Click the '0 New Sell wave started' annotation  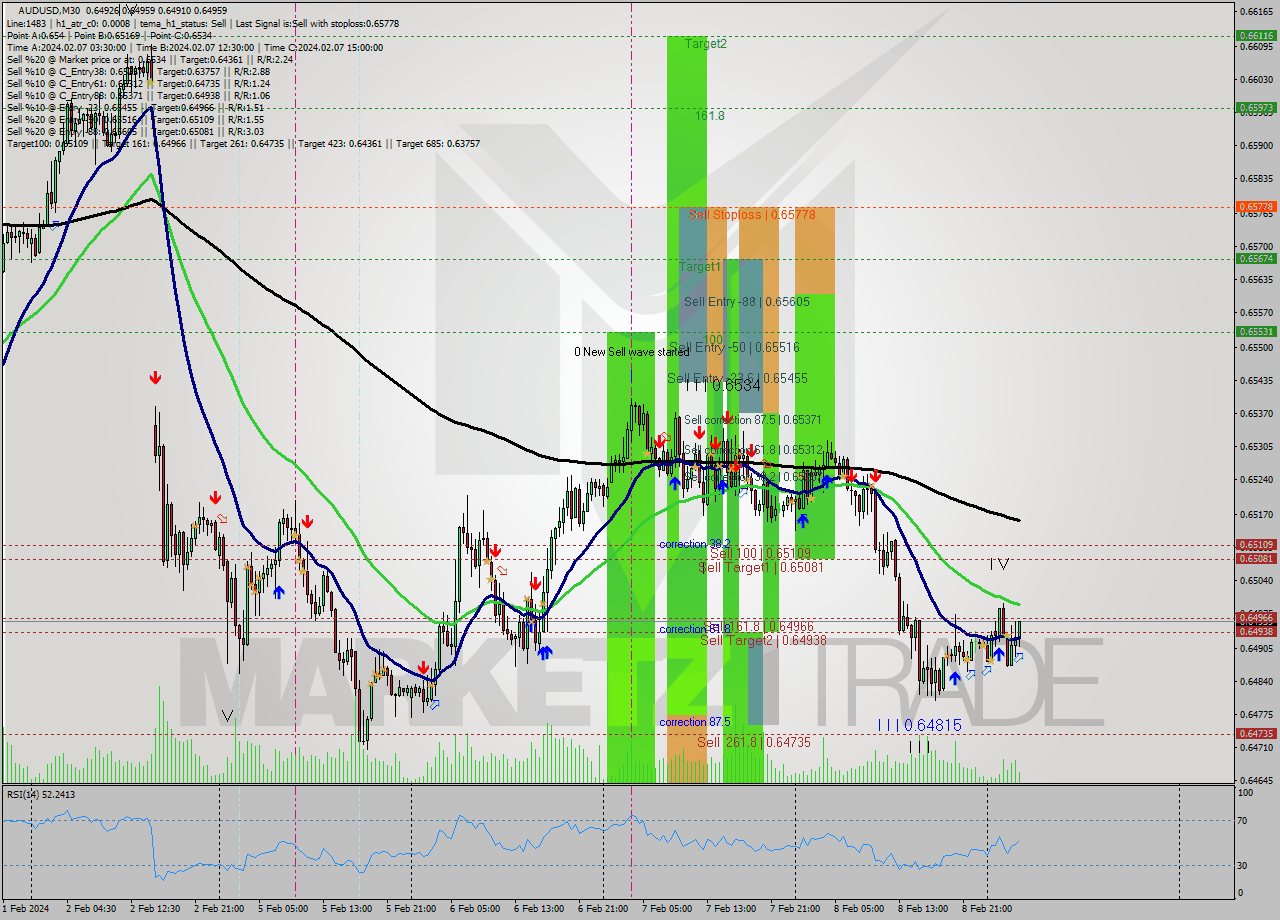click(631, 352)
